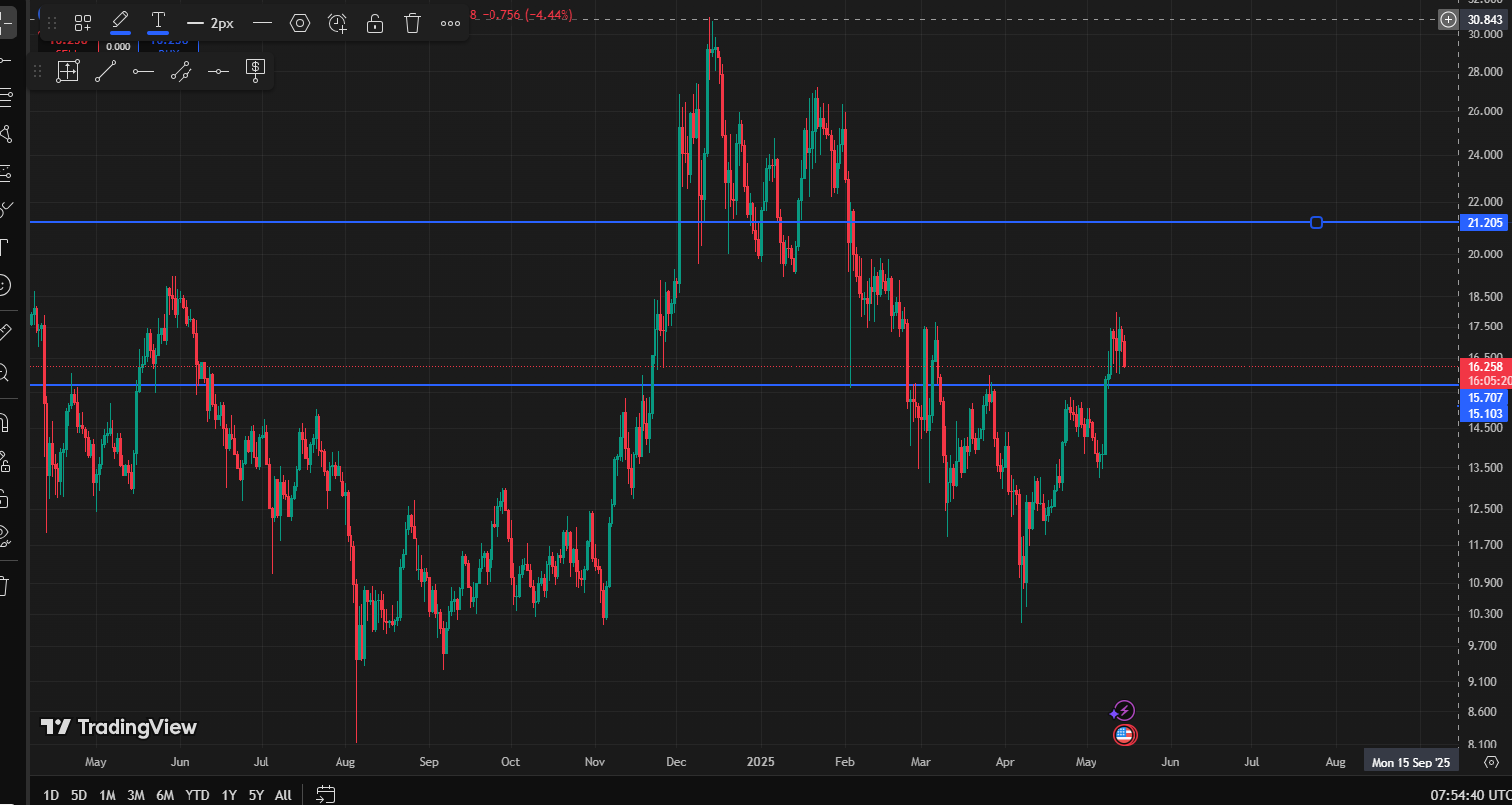This screenshot has height=805, width=1512.
Task: Toggle the lock on the selected drawing
Action: 375,22
